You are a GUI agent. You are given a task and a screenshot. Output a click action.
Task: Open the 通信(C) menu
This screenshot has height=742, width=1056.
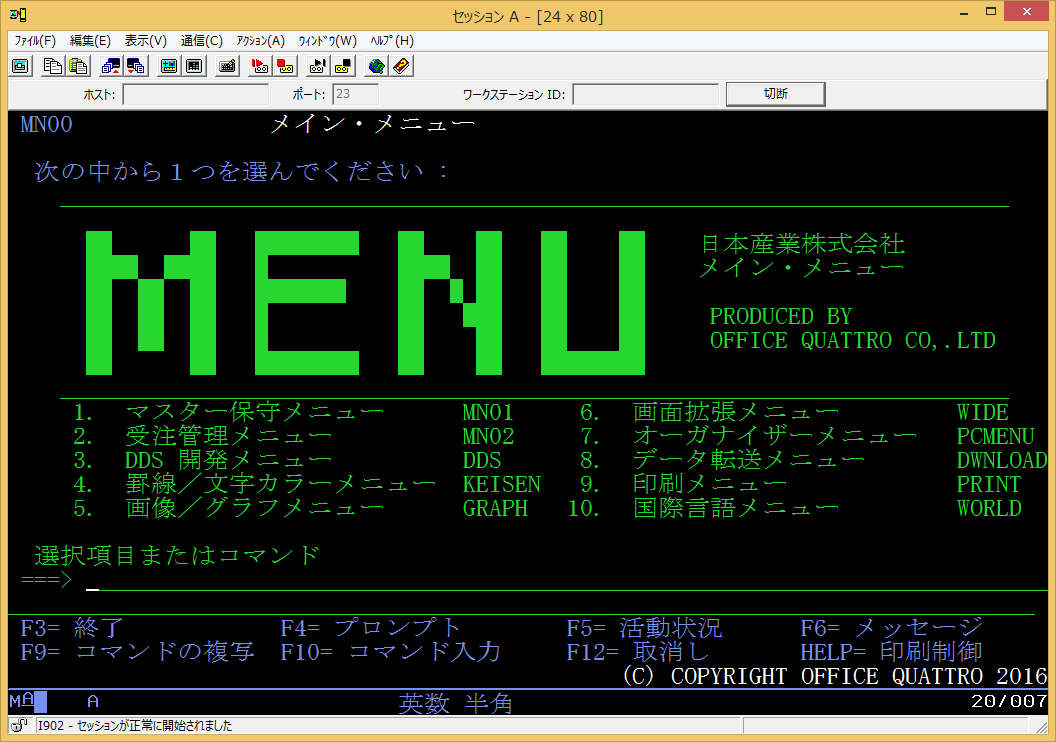click(201, 41)
